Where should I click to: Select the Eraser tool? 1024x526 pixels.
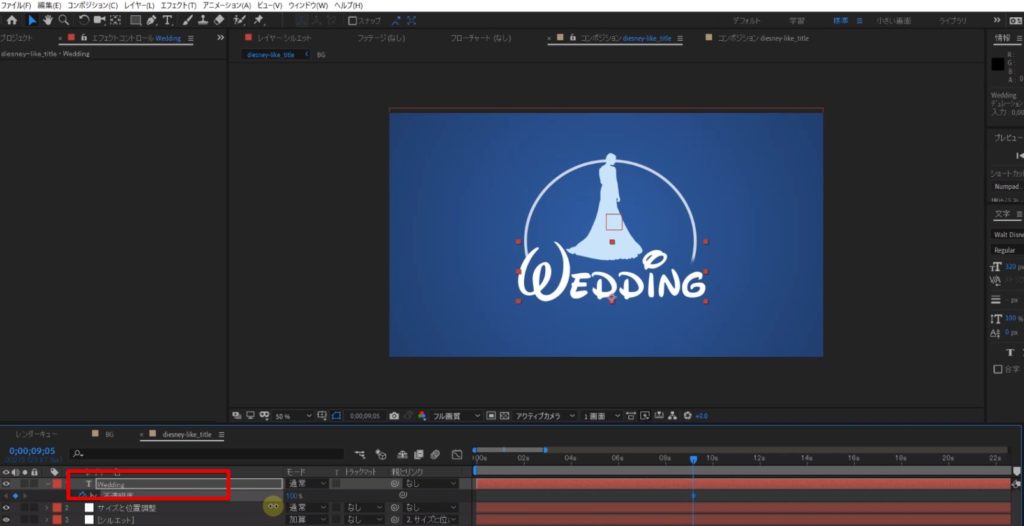(x=219, y=20)
